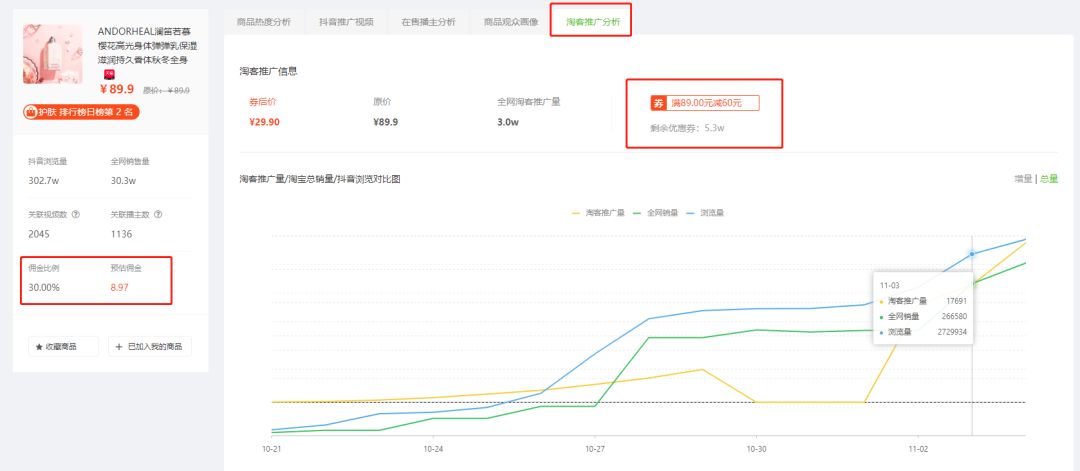1080x471 pixels.
Task: Click the 关联播主数 1136 value
Action: point(121,234)
